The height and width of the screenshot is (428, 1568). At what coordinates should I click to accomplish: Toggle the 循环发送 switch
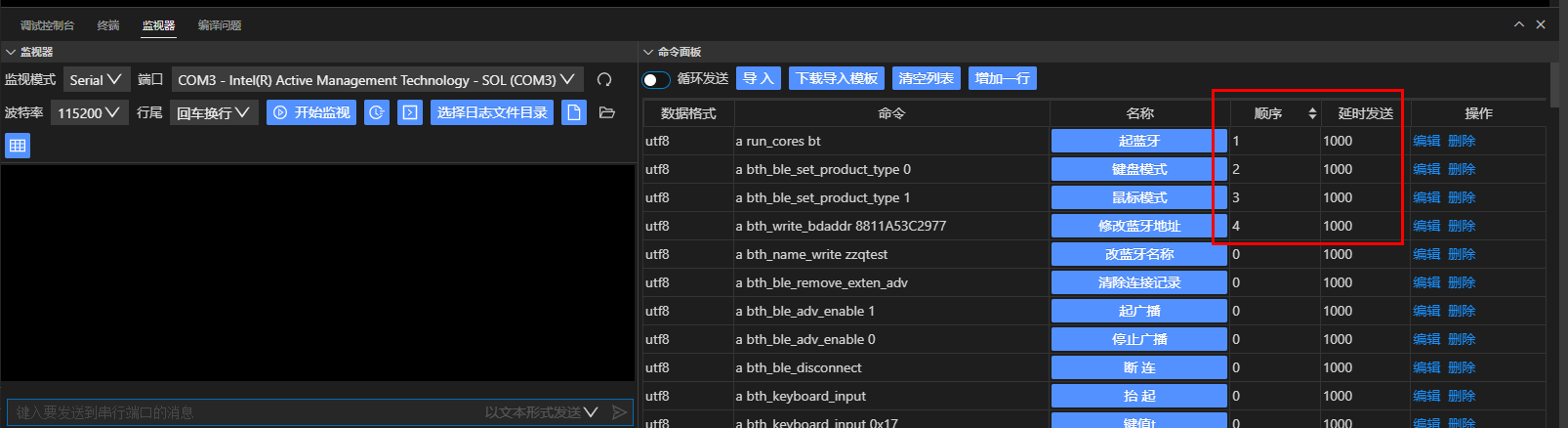pos(656,79)
